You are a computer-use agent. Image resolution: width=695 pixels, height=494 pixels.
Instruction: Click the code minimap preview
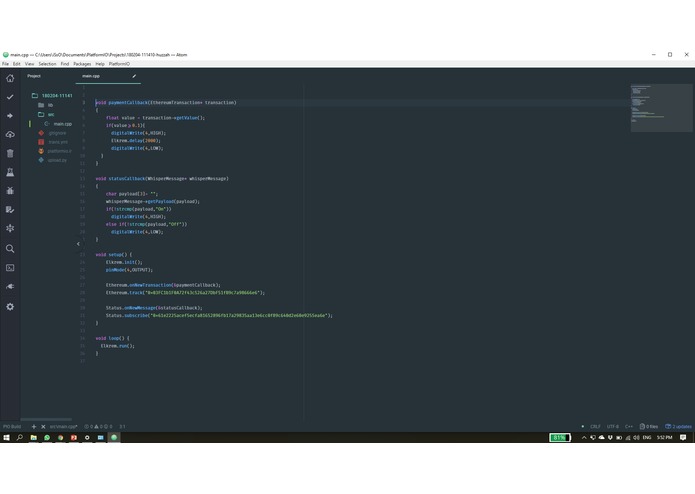(x=661, y=108)
